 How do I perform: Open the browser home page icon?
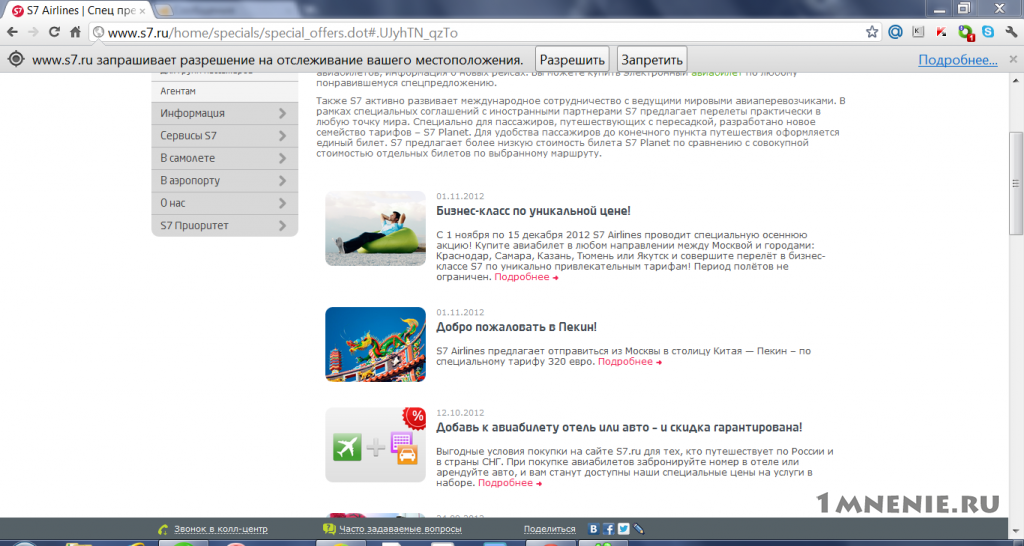76,32
